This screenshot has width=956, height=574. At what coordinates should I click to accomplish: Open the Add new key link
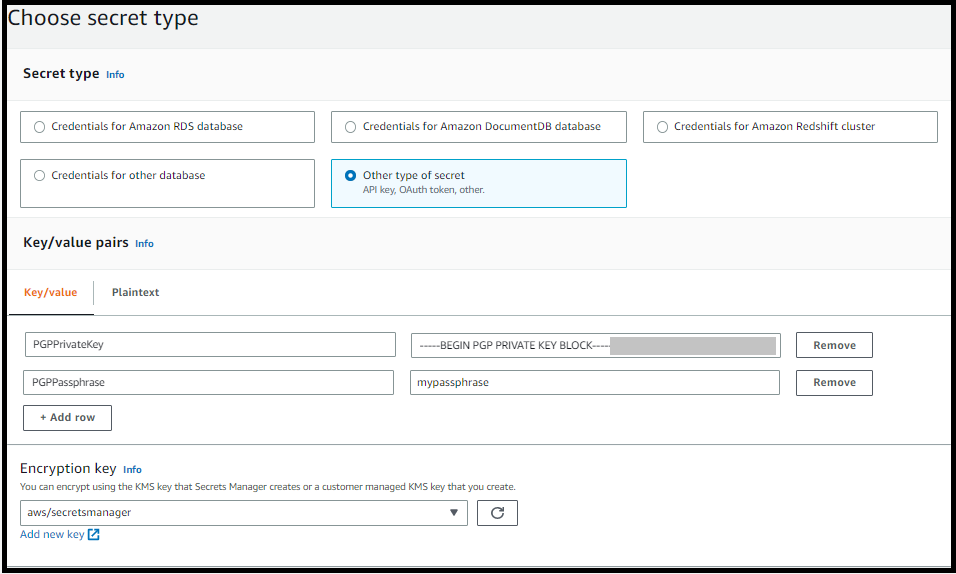(52, 535)
